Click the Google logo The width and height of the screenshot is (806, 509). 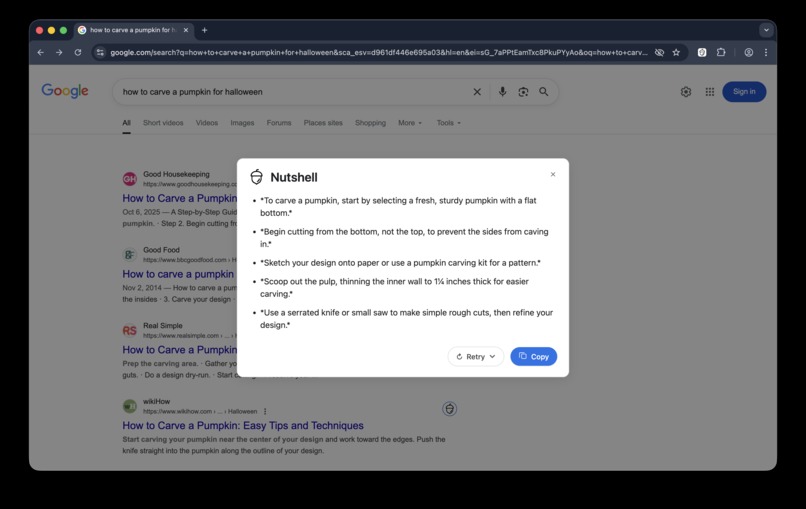tap(65, 91)
